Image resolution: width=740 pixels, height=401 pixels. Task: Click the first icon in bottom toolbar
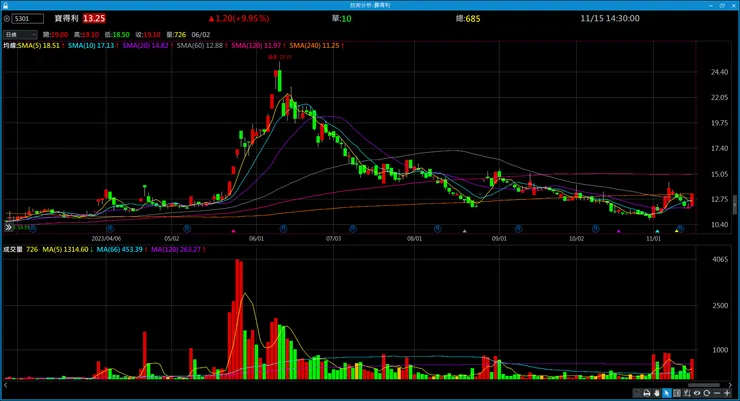637,393
